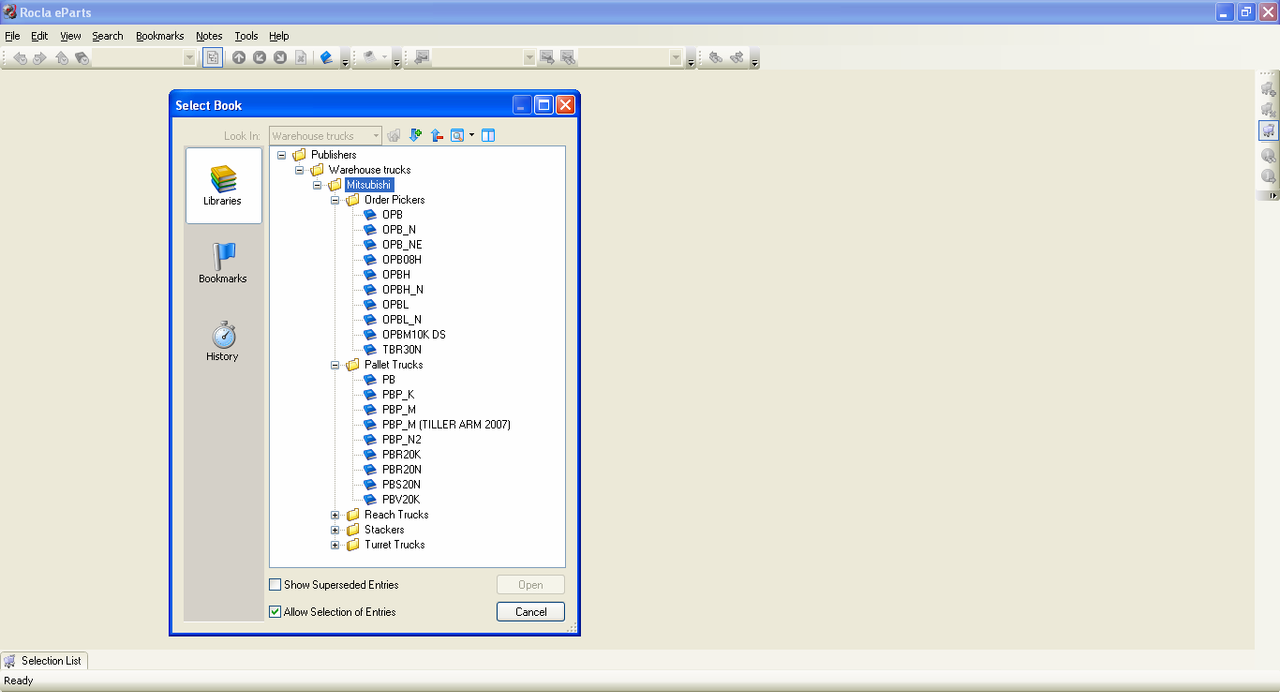Select the OPBL_N book entry
This screenshot has width=1280, height=692.
click(401, 320)
